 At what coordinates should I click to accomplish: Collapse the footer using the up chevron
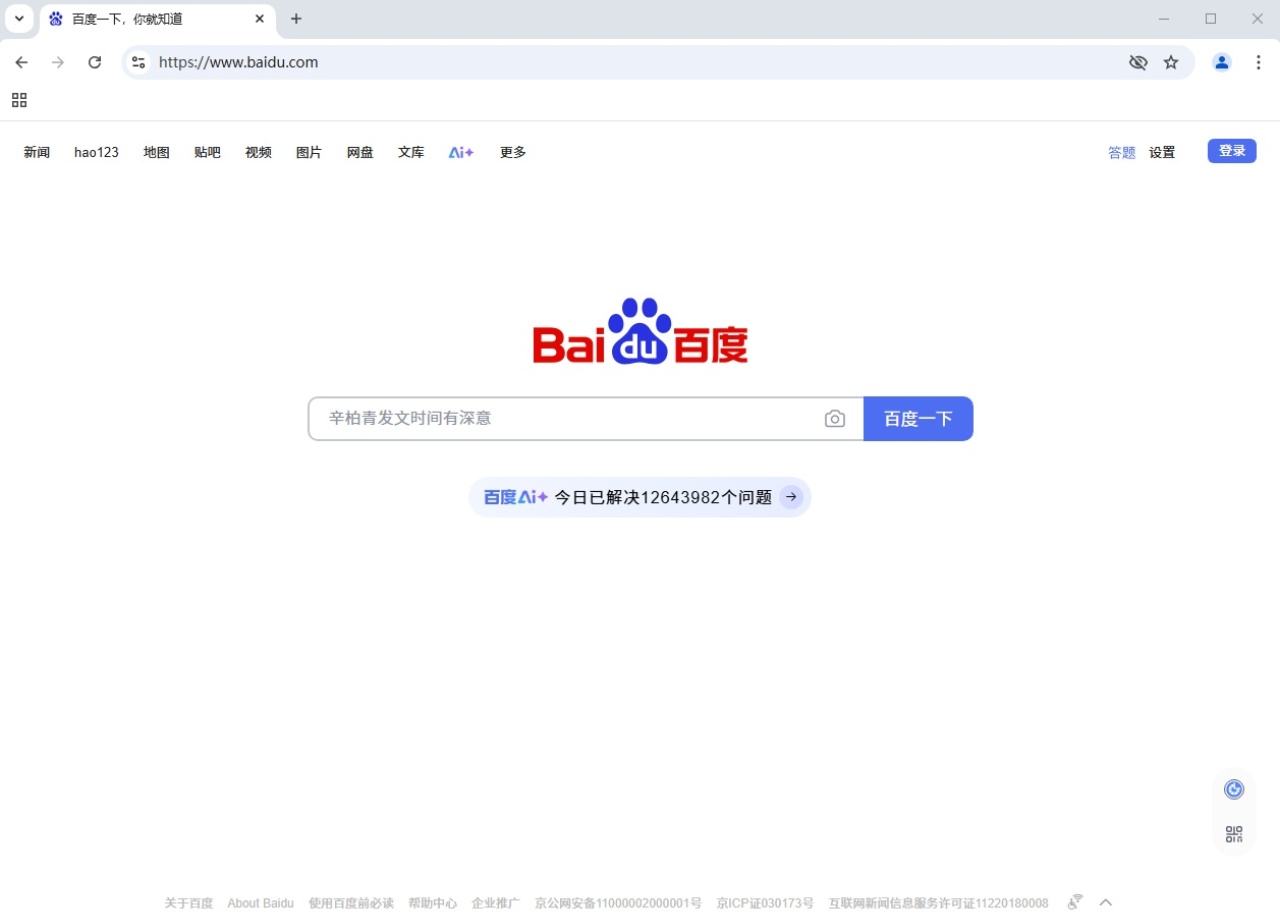[1106, 902]
